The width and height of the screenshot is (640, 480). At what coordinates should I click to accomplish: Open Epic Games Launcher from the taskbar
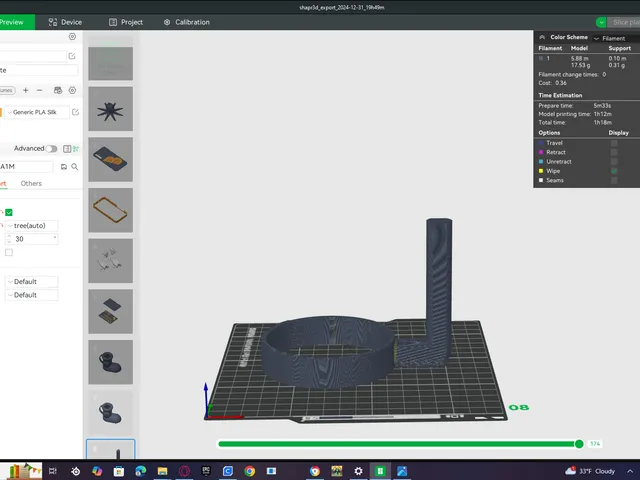[206, 471]
